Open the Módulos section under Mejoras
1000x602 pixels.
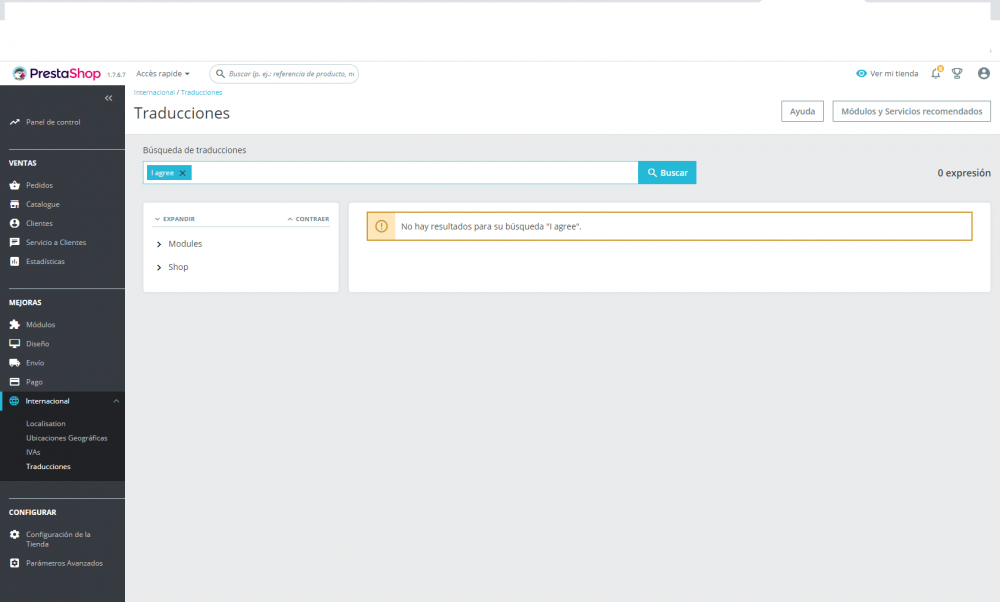click(41, 324)
